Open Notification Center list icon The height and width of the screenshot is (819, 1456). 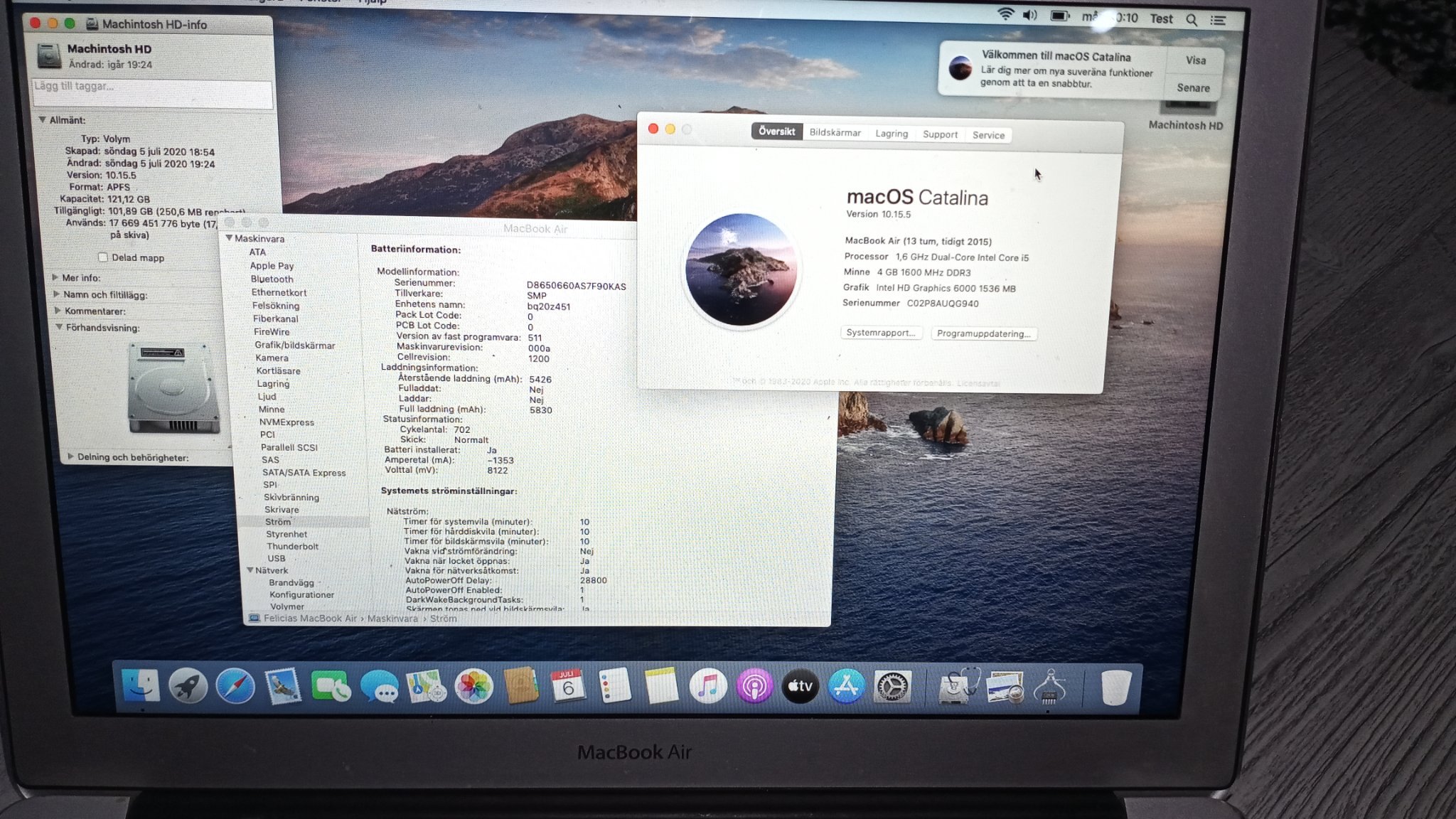point(1218,21)
